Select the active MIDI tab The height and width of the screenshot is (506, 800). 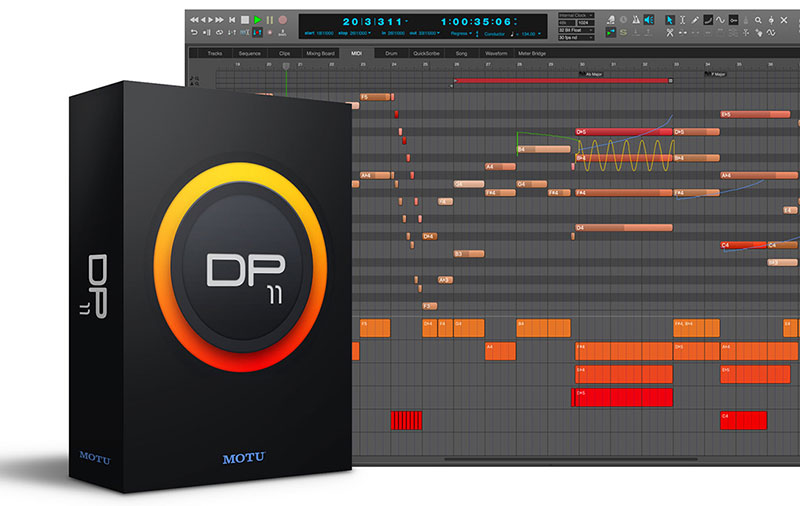pos(356,53)
